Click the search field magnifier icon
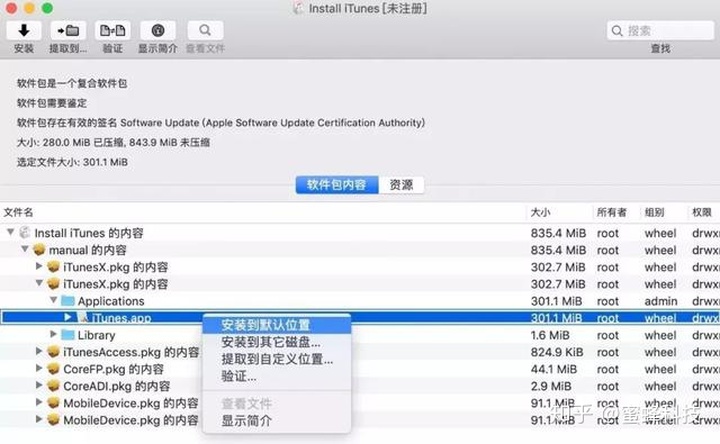Viewport: 720px width, 444px height. [617, 31]
